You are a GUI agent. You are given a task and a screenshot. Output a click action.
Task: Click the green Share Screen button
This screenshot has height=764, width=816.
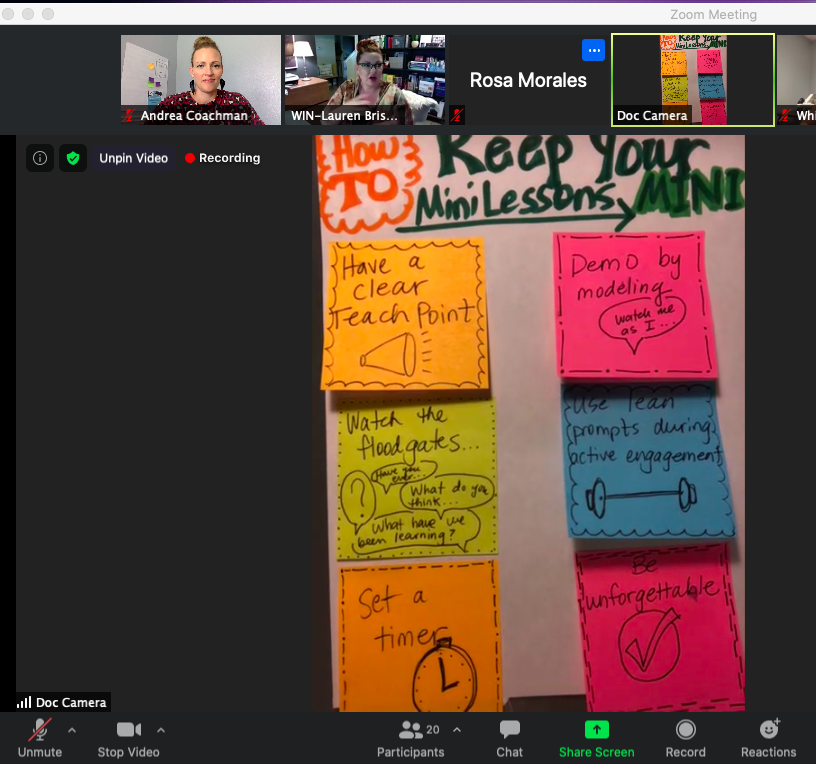click(596, 738)
